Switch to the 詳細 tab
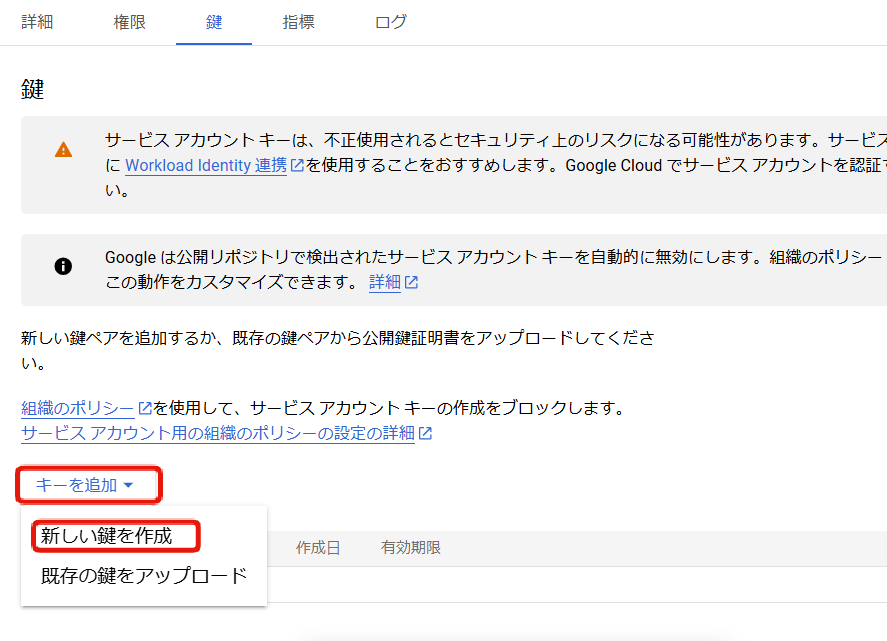This screenshot has height=641, width=887. pyautogui.click(x=37, y=22)
